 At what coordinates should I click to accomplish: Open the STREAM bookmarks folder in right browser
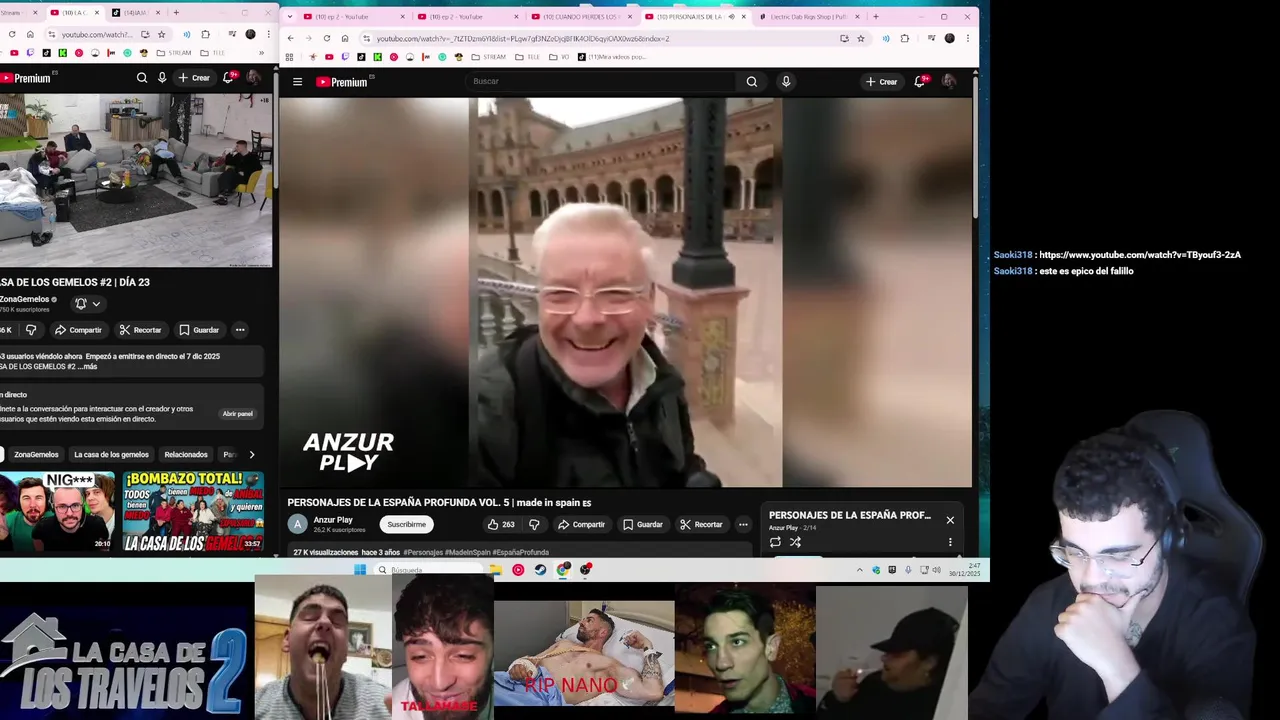pyautogui.click(x=488, y=57)
